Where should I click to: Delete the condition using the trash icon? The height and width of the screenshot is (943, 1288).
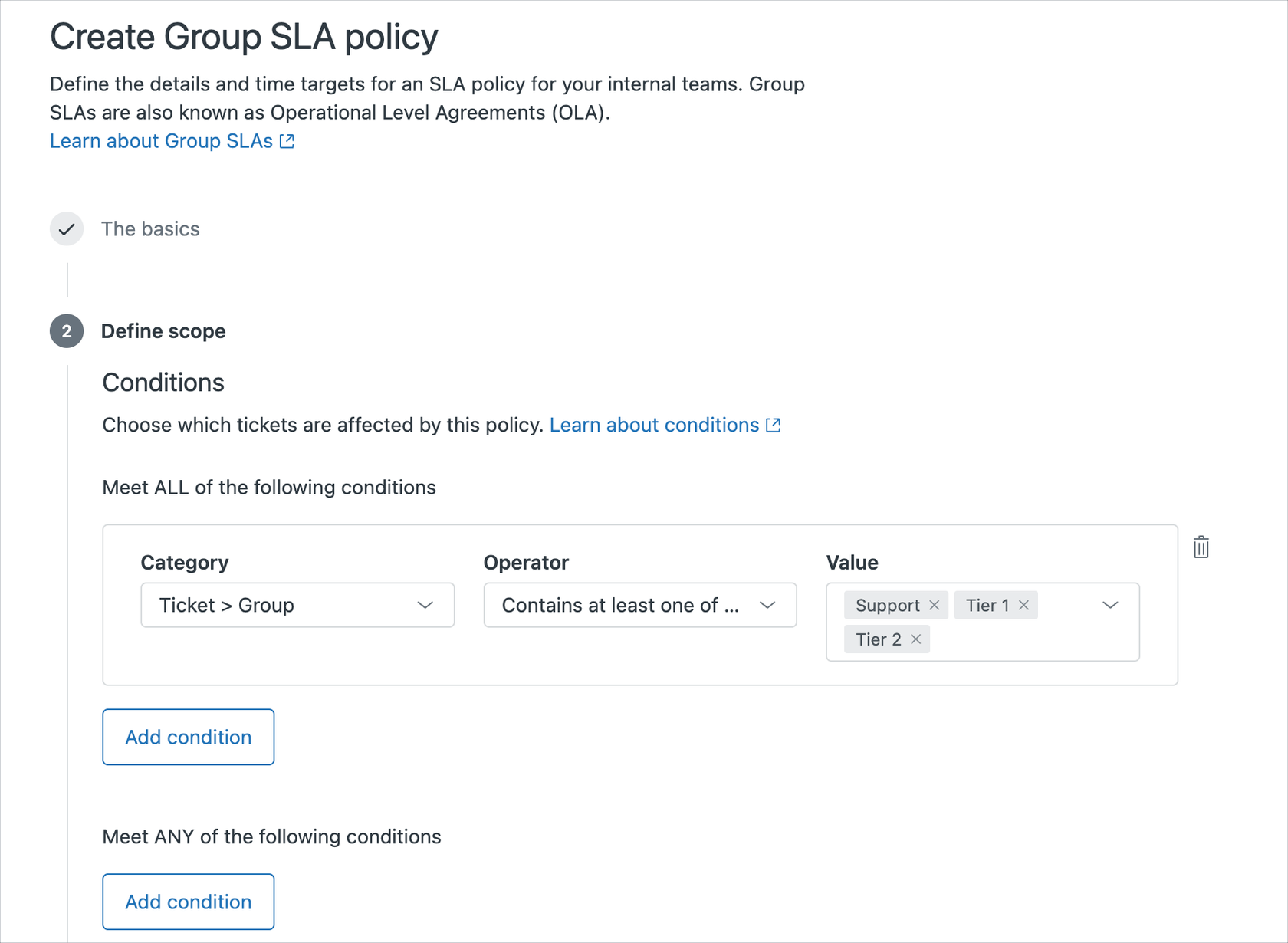[1201, 546]
